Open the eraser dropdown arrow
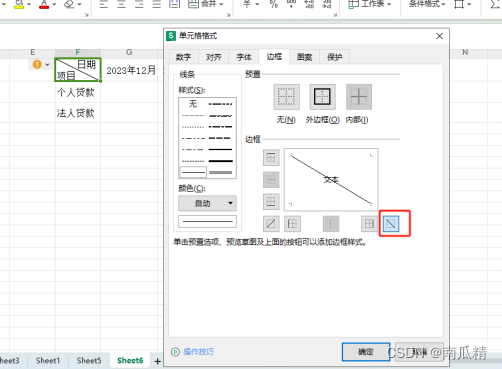The height and width of the screenshot is (369, 502). coord(80,4)
